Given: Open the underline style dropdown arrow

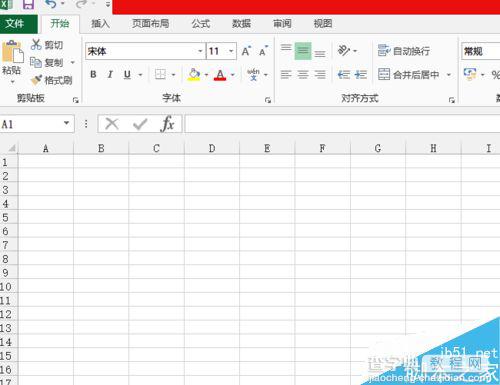Looking at the screenshot, I should tap(140, 75).
